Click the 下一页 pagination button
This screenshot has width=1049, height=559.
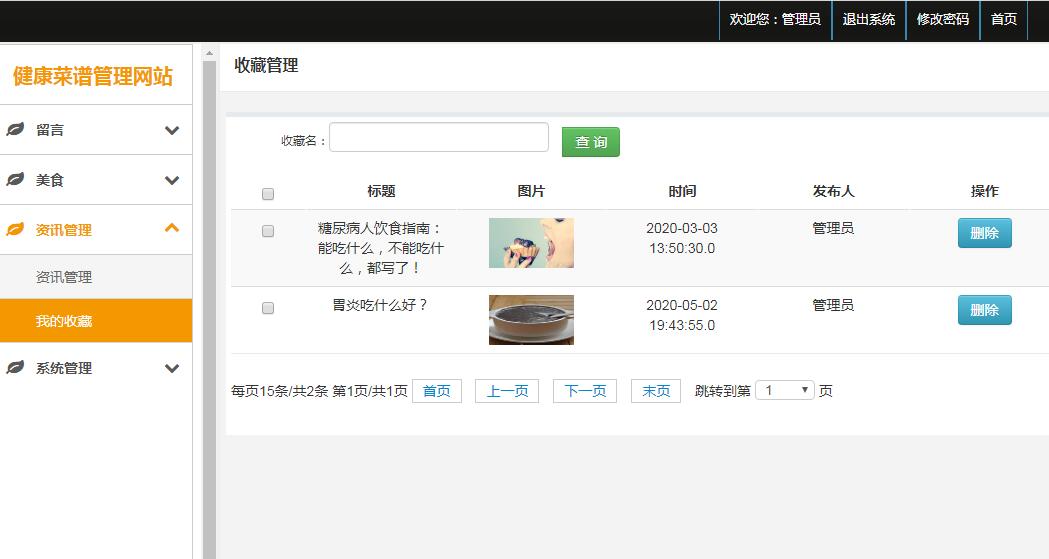585,390
